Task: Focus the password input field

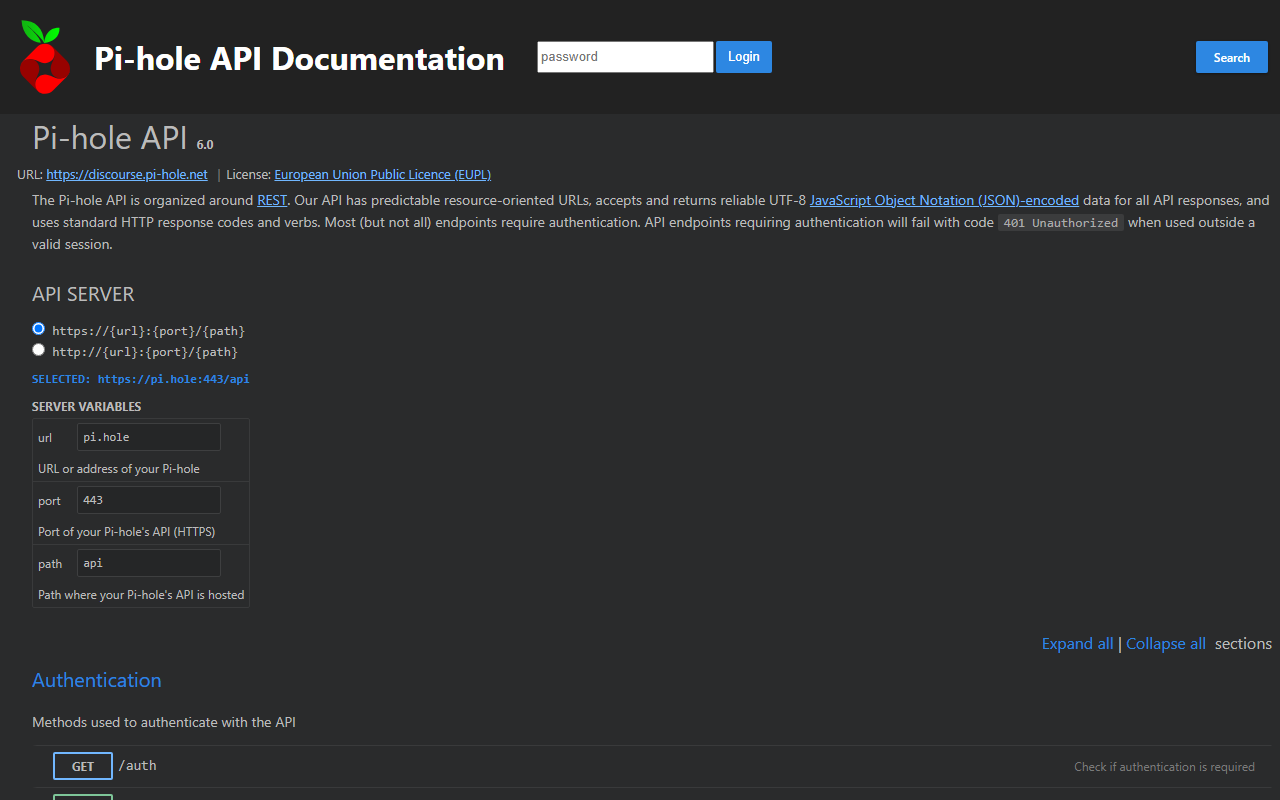Action: [625, 57]
